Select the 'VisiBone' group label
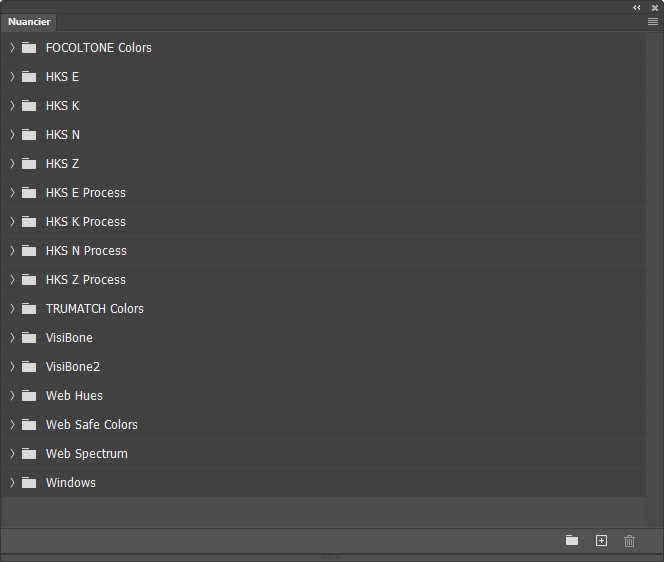 69,338
